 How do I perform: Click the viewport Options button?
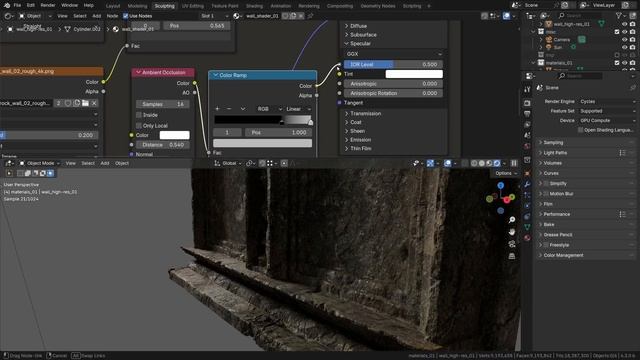[x=505, y=173]
